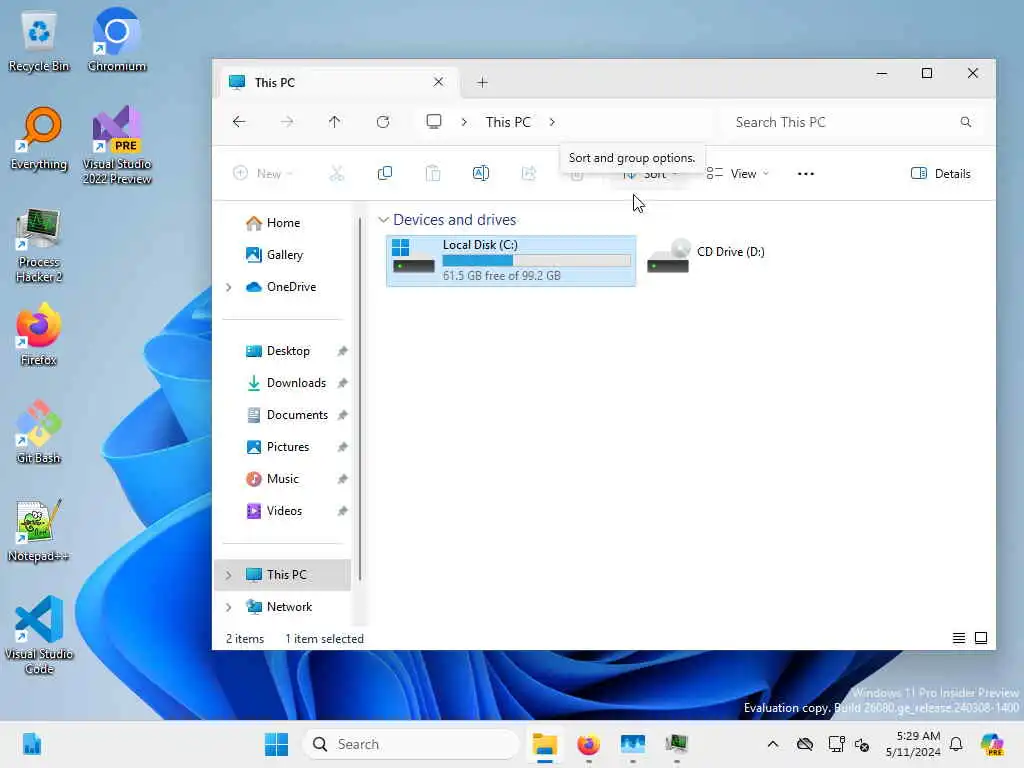Switch to details list view icon
Viewport: 1024px width, 768px height.
(958, 638)
